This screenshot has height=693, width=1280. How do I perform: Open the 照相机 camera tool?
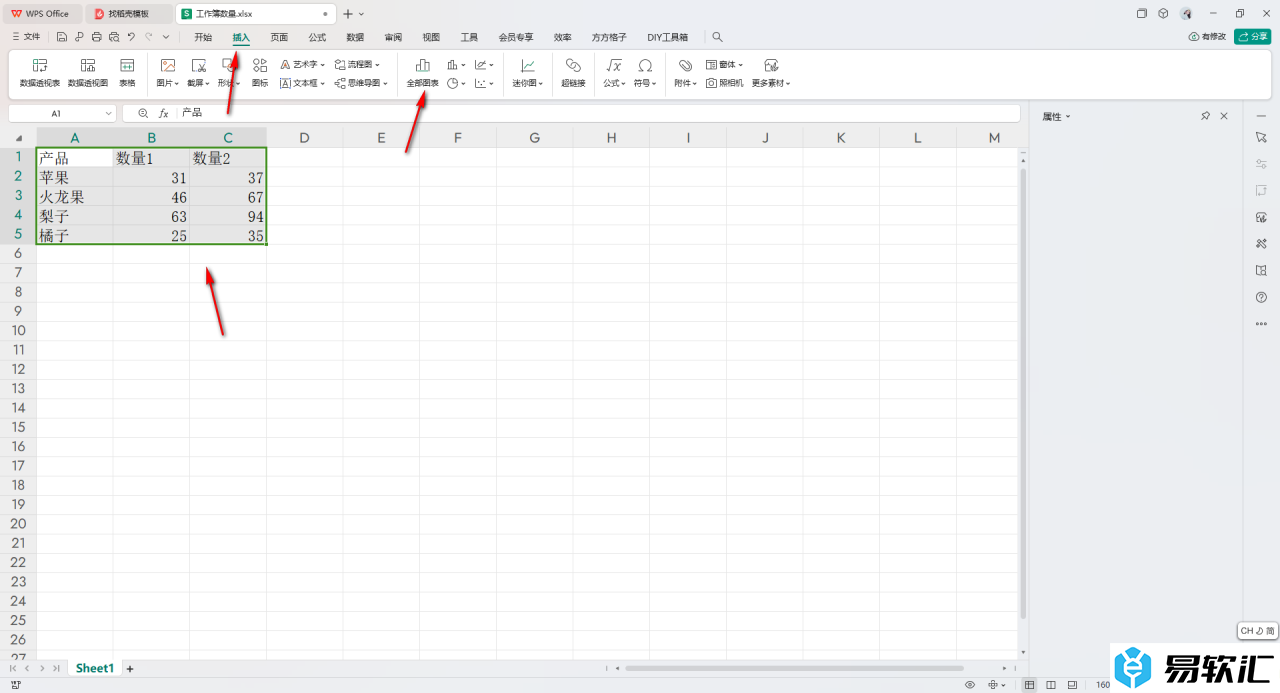click(x=725, y=84)
